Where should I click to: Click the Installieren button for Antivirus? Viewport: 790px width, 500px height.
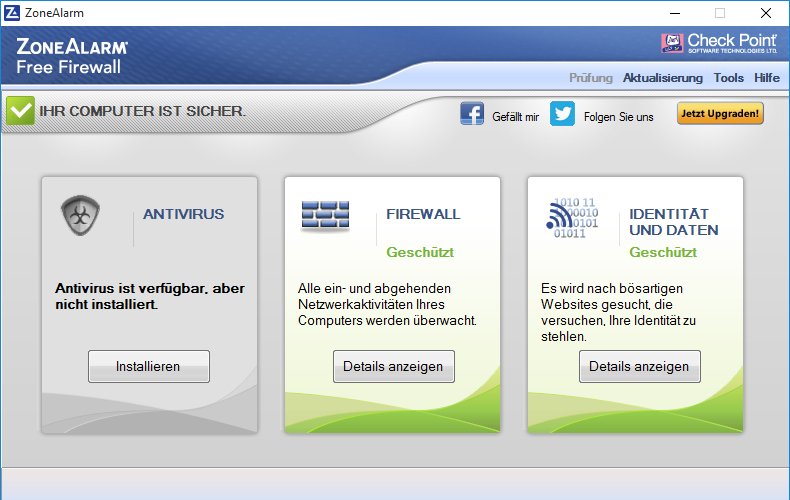(149, 366)
